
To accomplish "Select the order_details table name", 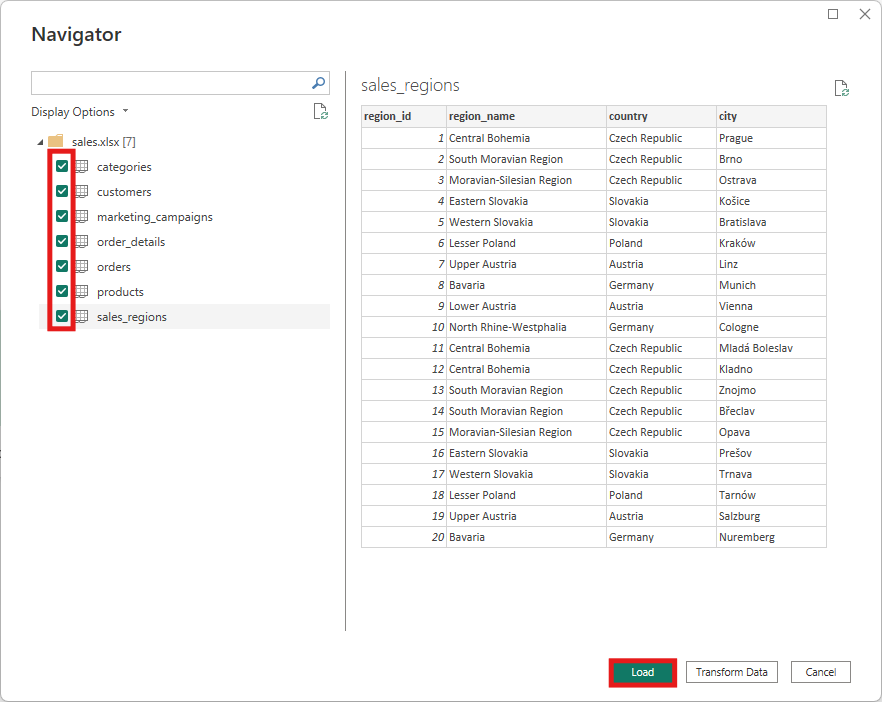I will [131, 242].
